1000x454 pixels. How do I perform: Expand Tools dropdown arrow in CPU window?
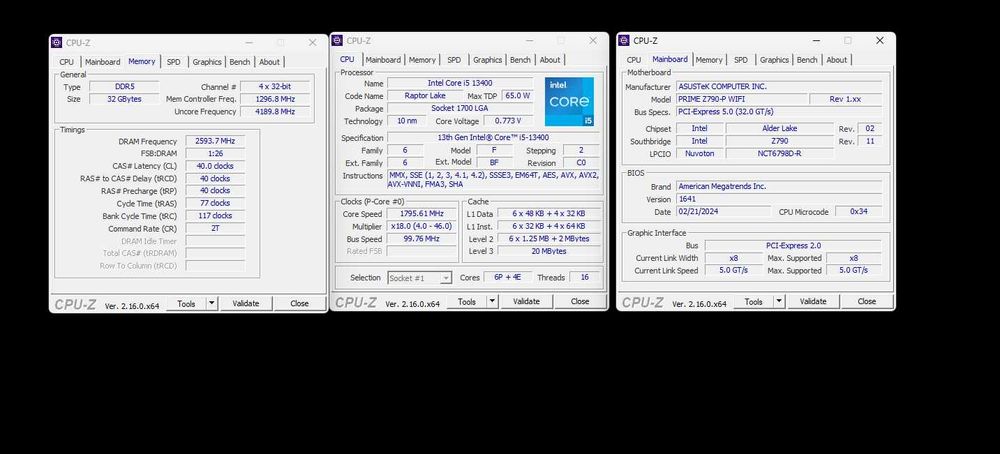(x=493, y=302)
